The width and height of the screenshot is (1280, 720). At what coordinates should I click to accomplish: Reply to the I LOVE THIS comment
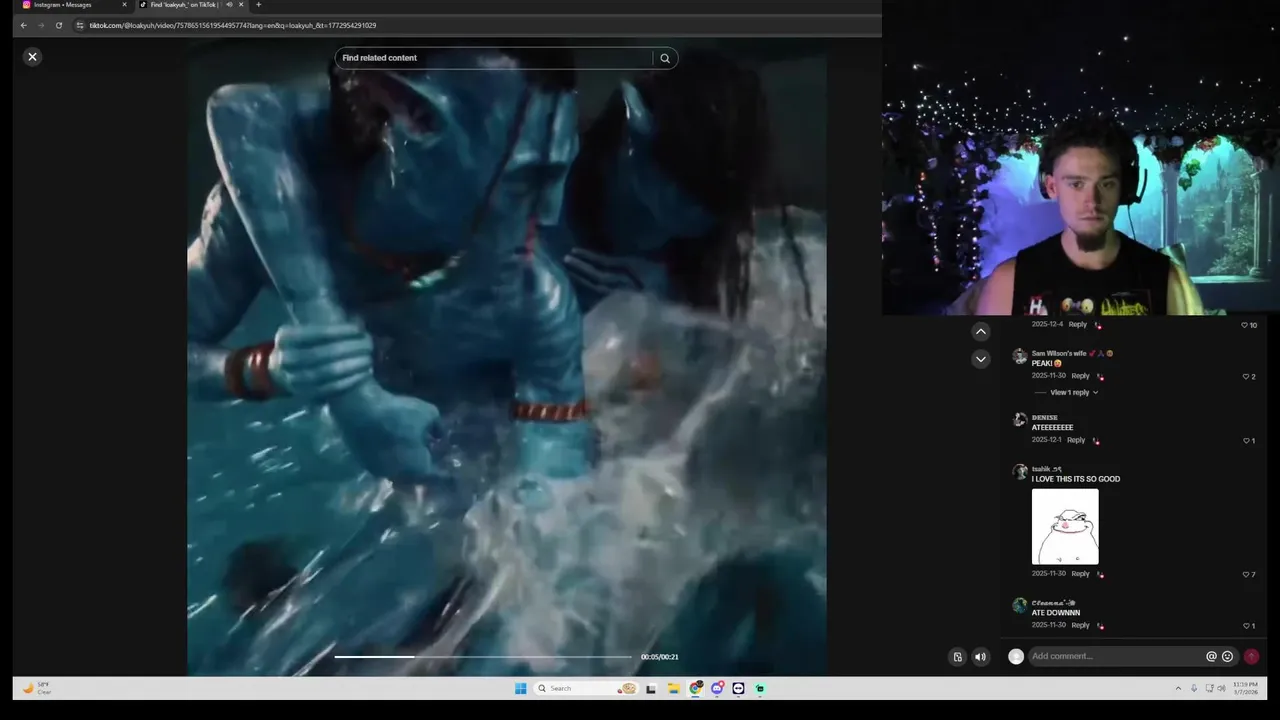click(1081, 574)
